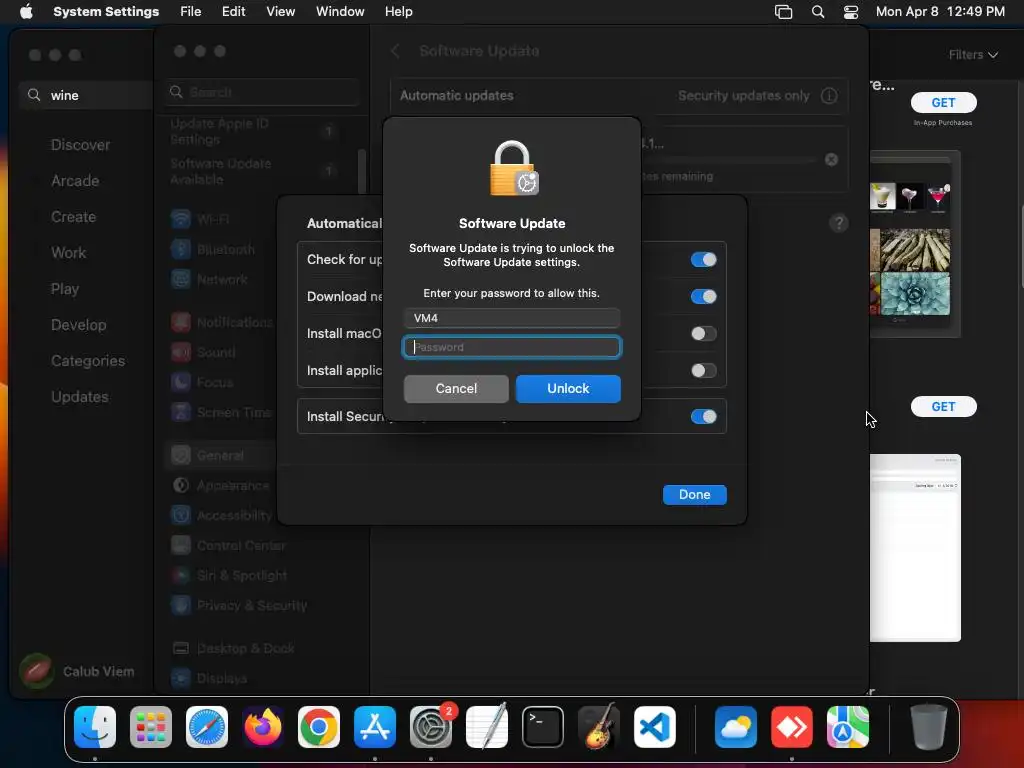
Task: Open Terminal from the Dock
Action: click(x=543, y=727)
